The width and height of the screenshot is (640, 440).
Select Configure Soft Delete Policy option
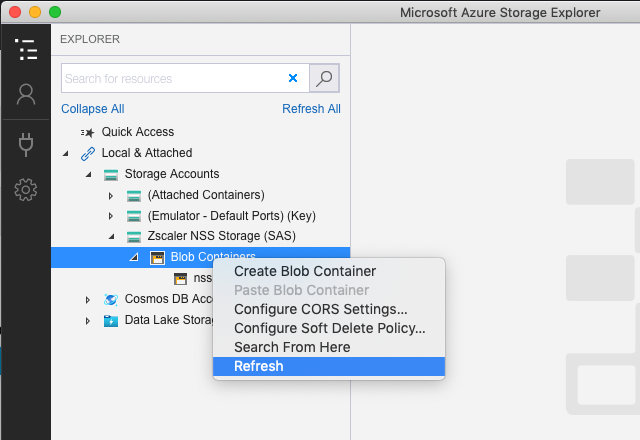pos(329,328)
